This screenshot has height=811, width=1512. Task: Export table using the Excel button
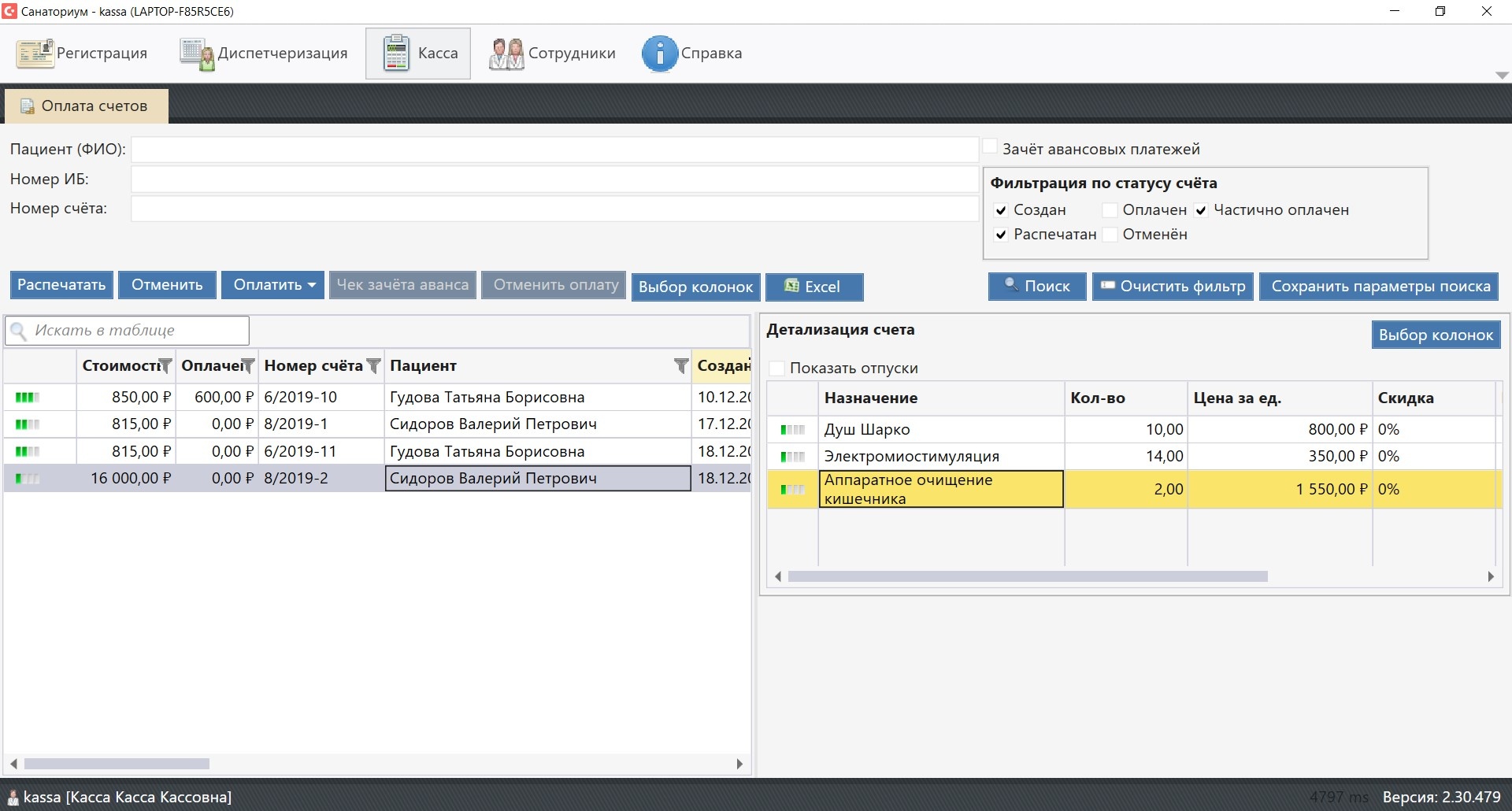(x=813, y=287)
